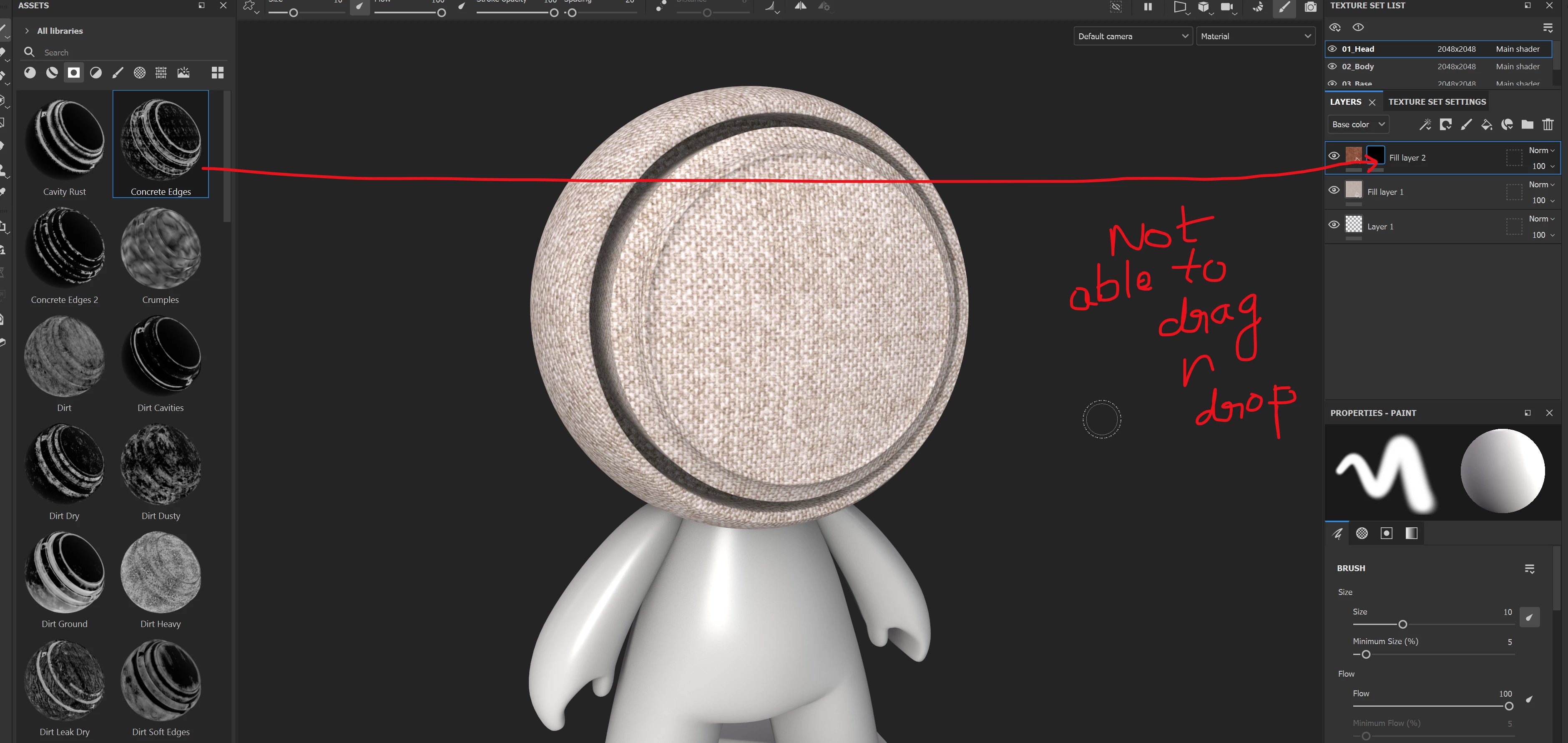Open the Default camera dropdown
The image size is (1568, 743).
pyautogui.click(x=1132, y=37)
